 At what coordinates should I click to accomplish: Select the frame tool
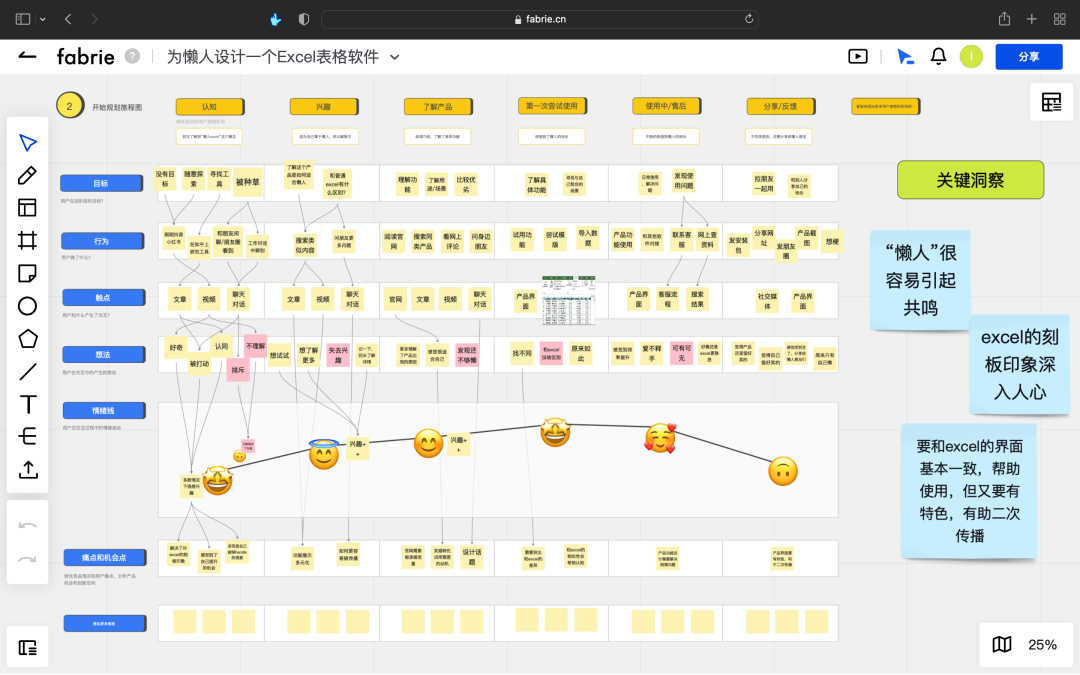(x=28, y=240)
